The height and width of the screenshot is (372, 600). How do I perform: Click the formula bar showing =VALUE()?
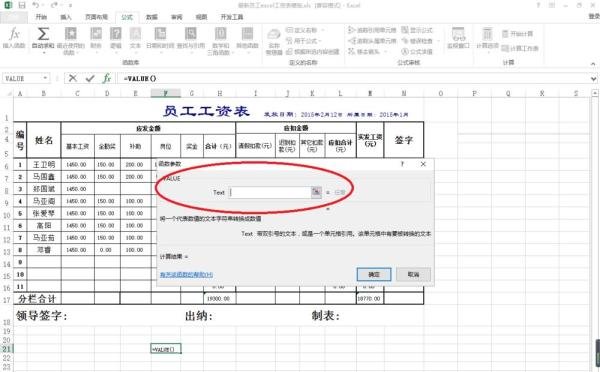coord(354,78)
